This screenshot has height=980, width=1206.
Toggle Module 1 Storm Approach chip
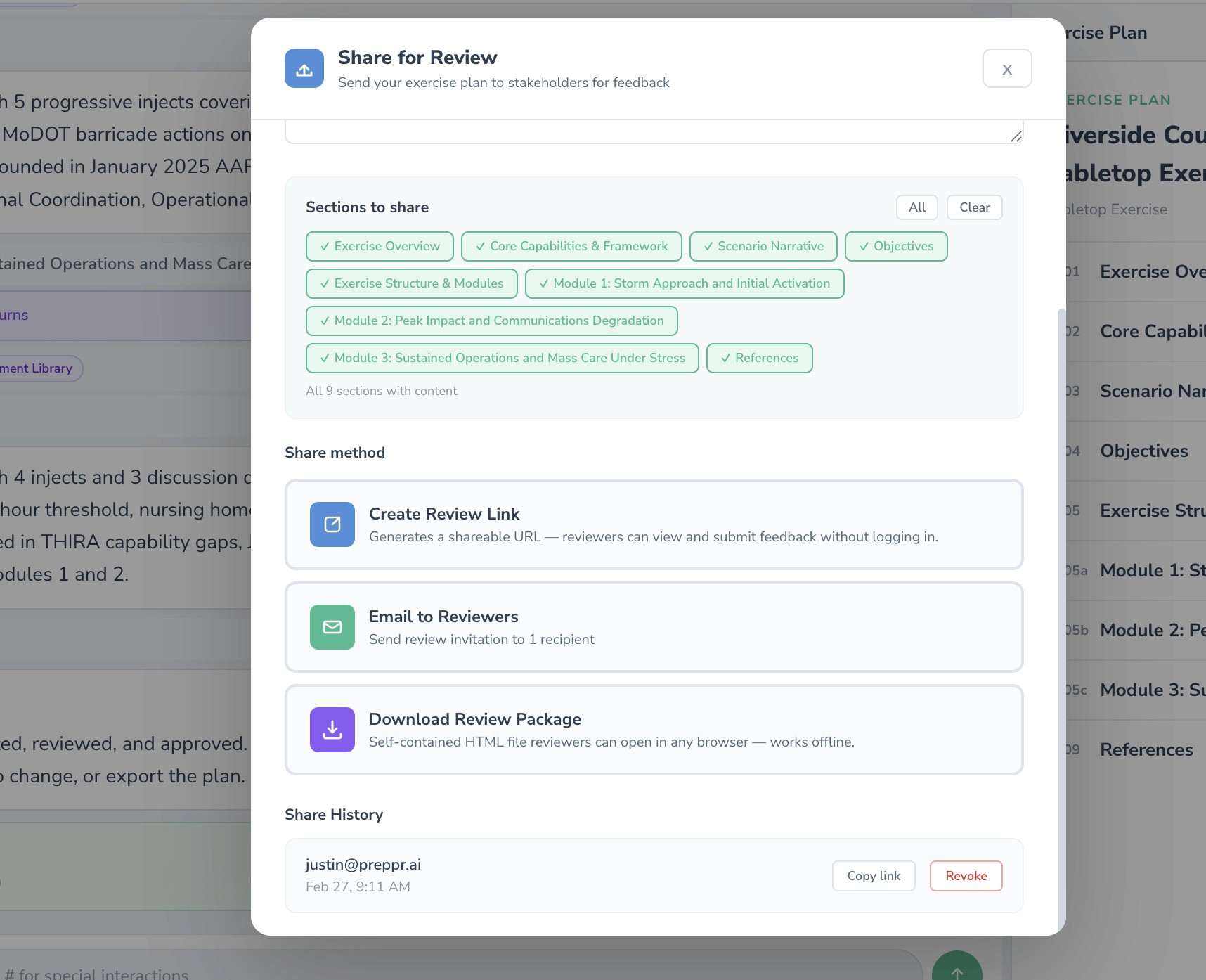click(x=685, y=283)
